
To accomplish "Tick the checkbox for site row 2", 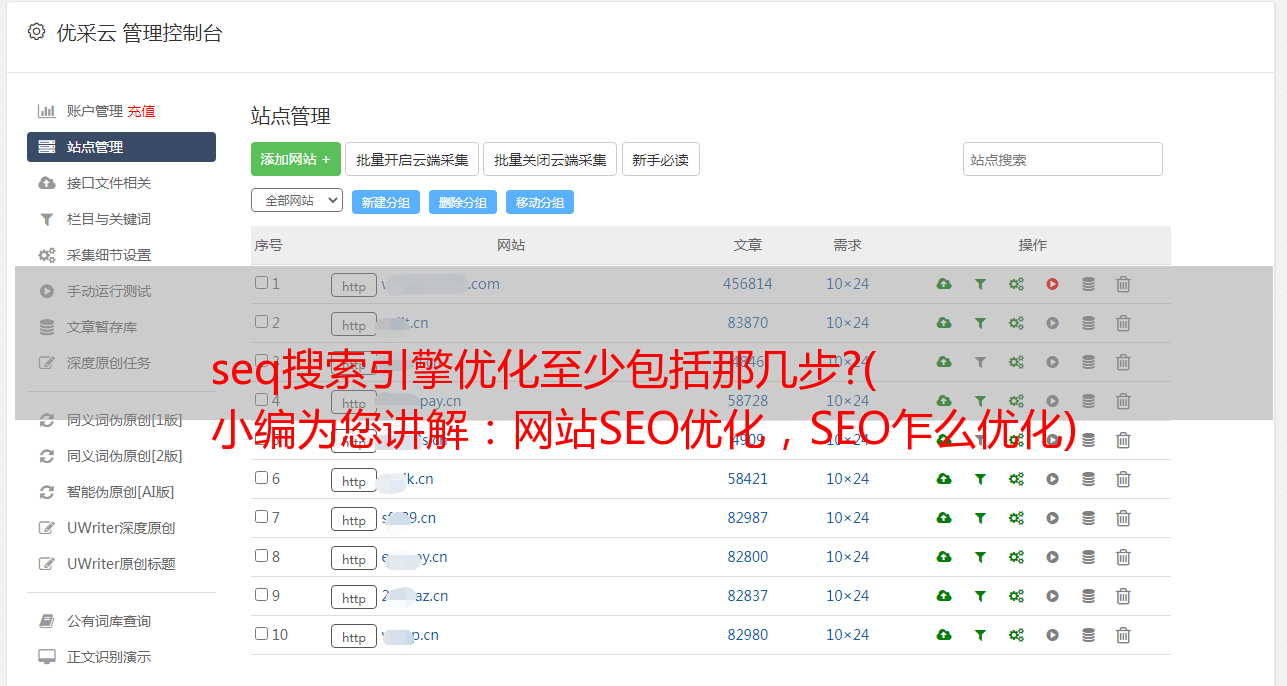I will coord(261,322).
